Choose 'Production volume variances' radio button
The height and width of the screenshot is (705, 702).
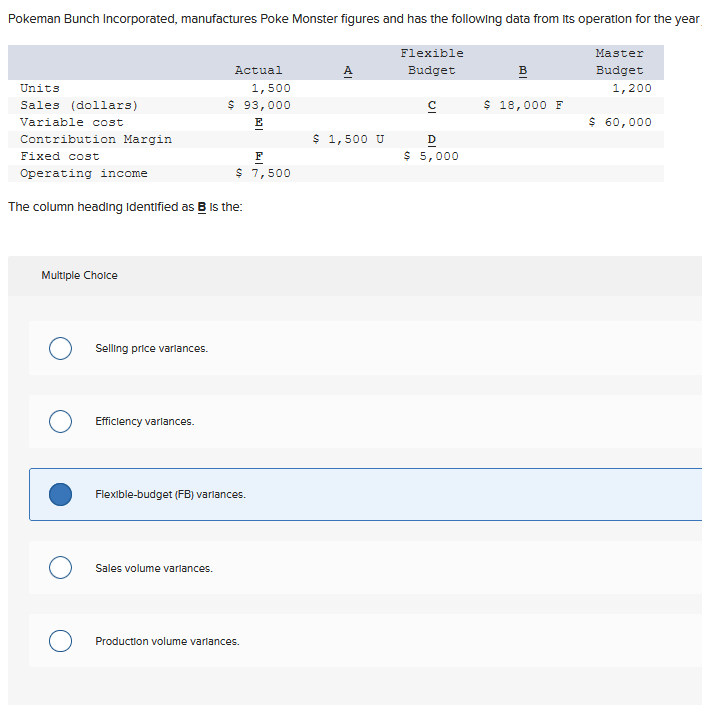[60, 641]
